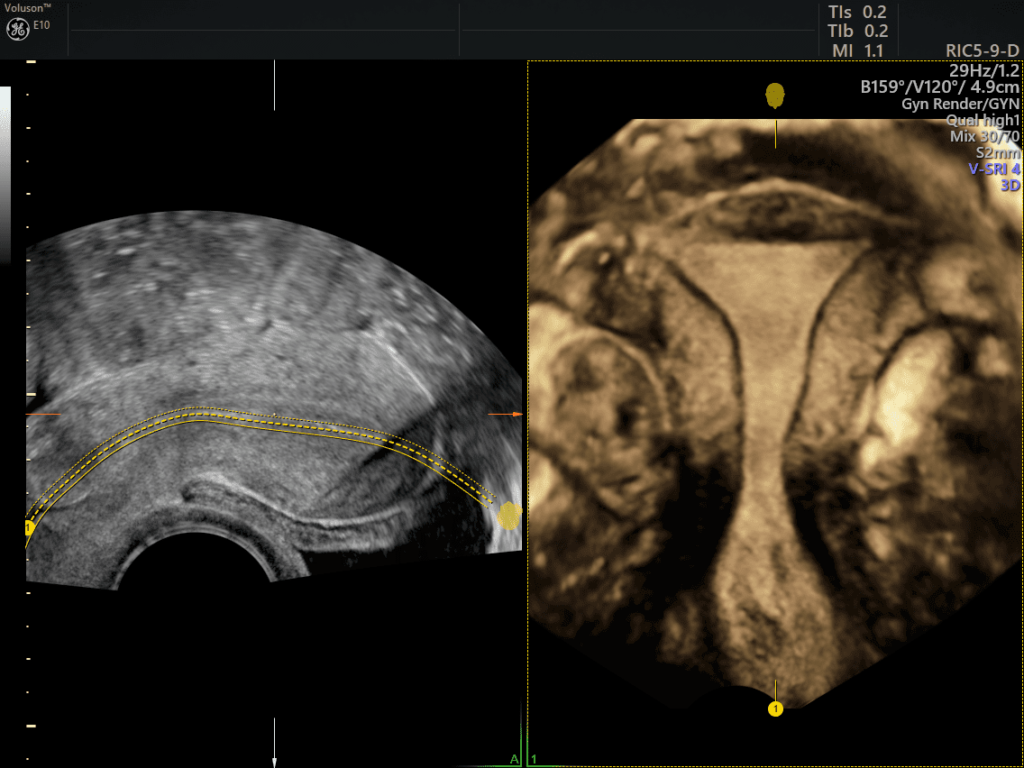Click the white center line above 2D image
Viewport: 1024px width, 768px height.
275,85
